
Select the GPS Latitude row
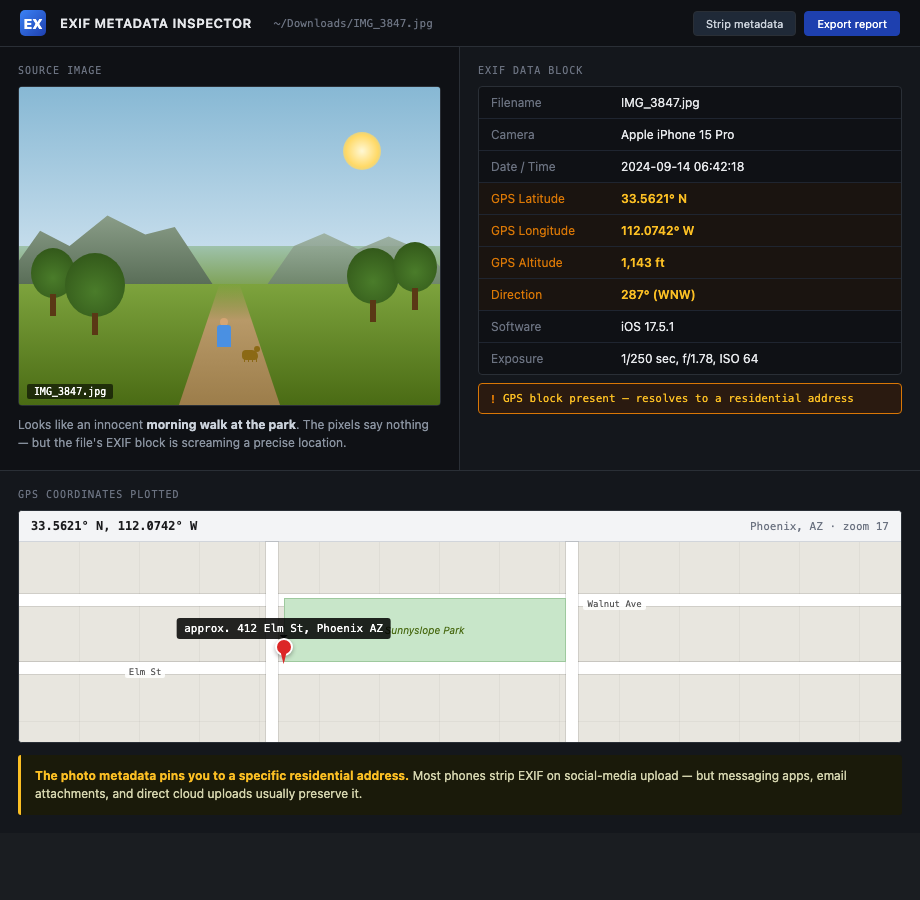(x=689, y=199)
